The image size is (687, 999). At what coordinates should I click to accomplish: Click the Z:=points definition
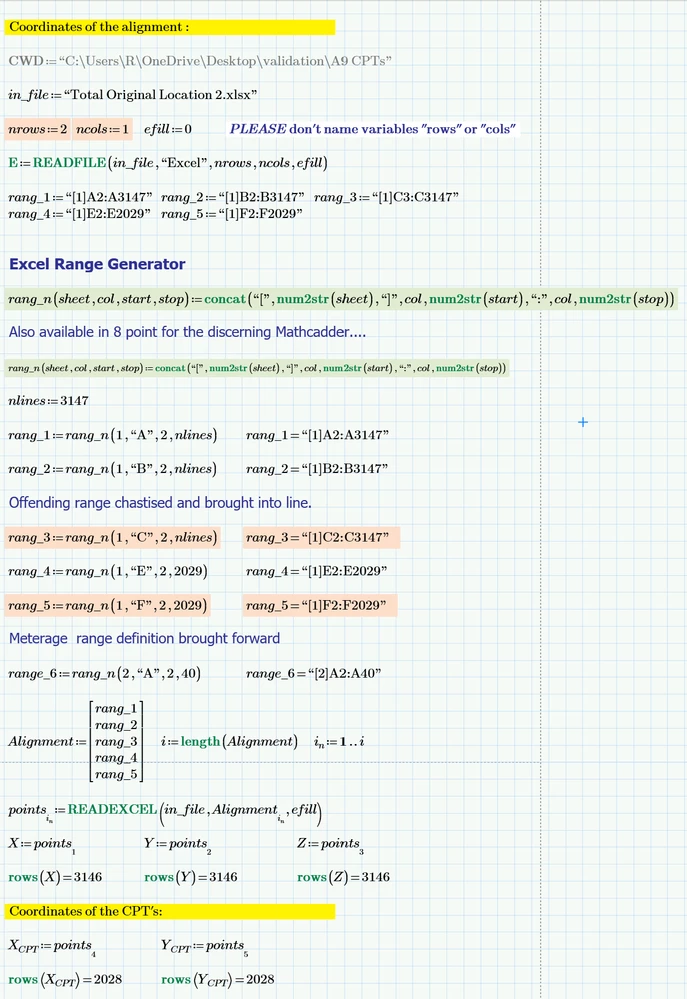(x=331, y=845)
